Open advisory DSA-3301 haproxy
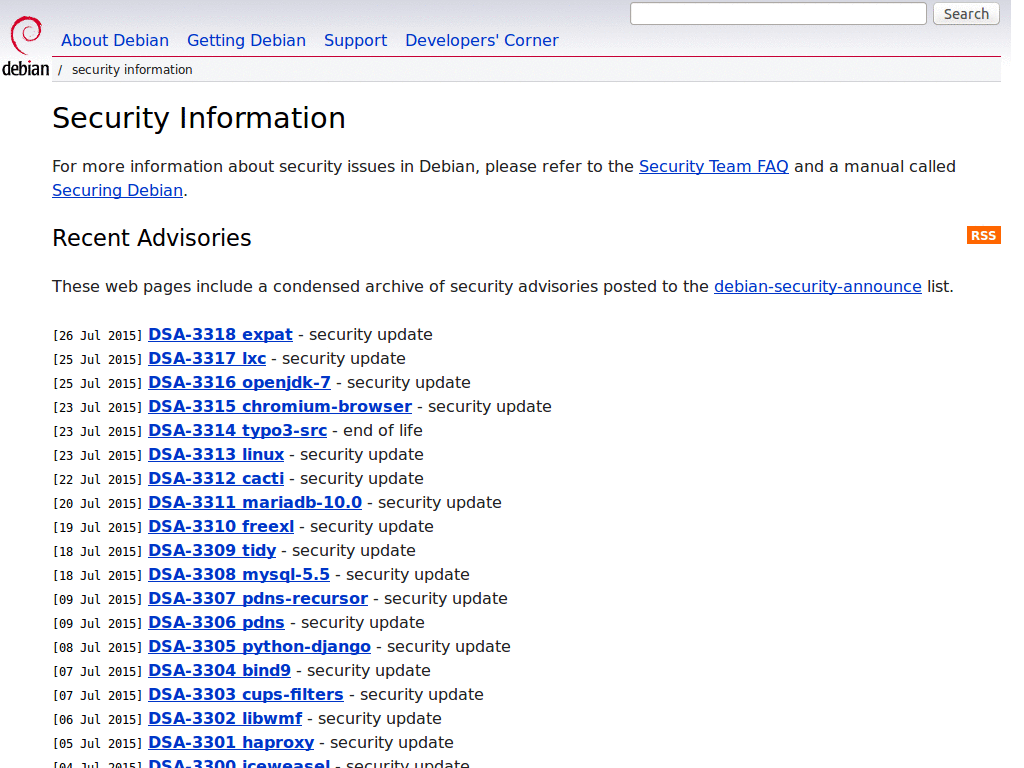This screenshot has height=768, width=1024. tap(231, 743)
